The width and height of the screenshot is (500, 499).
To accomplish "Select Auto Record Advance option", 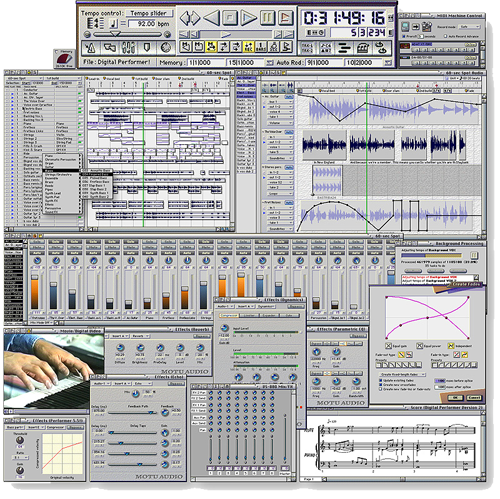I will pos(445,36).
